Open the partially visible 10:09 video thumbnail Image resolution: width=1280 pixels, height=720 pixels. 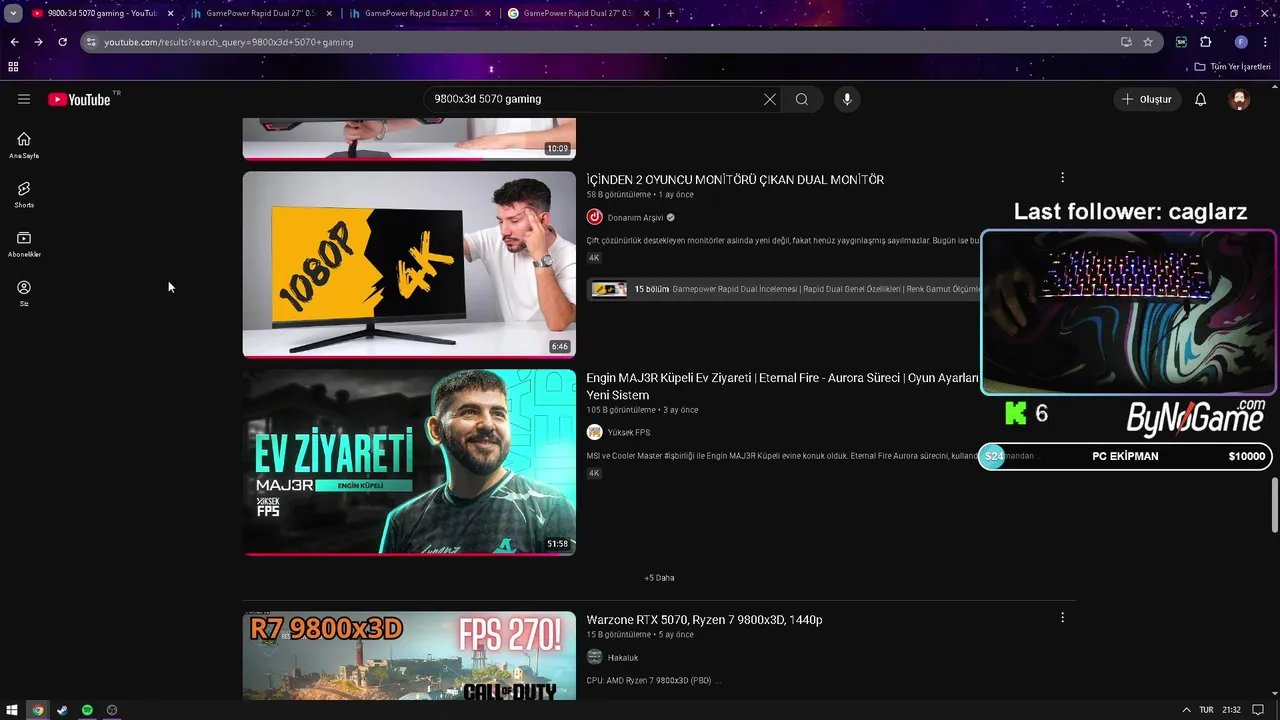(x=409, y=139)
